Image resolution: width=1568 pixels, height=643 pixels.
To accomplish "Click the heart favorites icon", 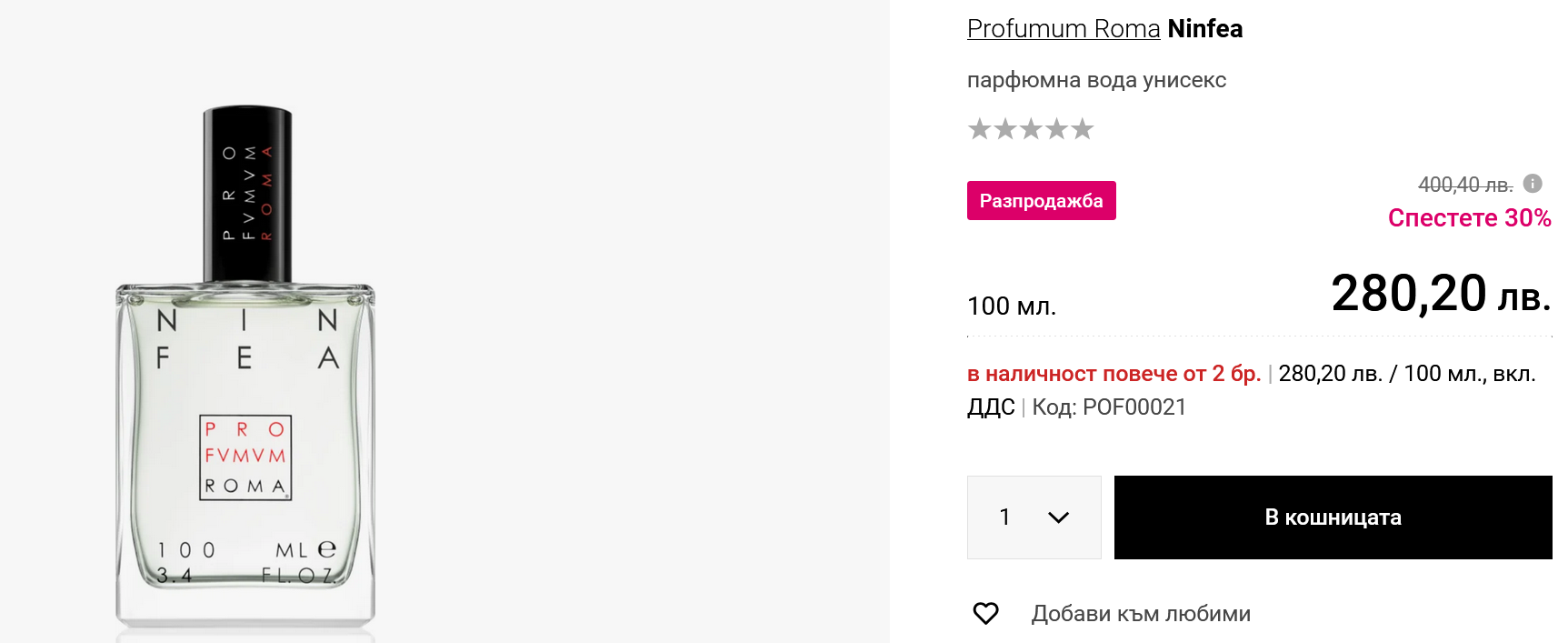I will pyautogui.click(x=985, y=614).
